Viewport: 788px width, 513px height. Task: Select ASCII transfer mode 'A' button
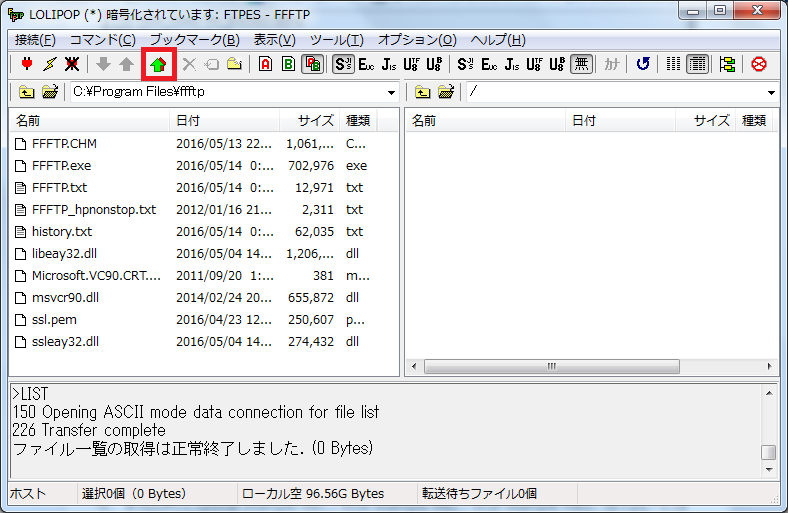click(x=265, y=65)
